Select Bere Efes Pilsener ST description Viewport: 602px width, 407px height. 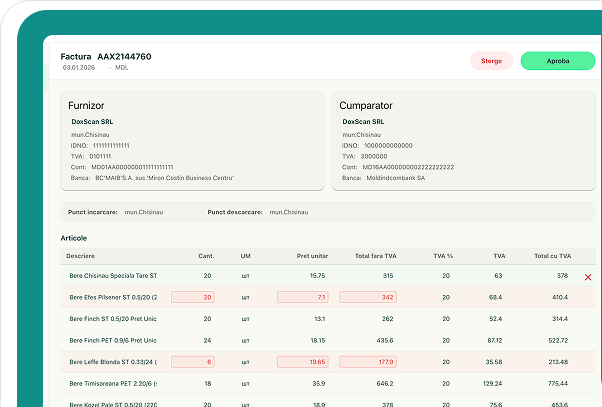coord(113,297)
